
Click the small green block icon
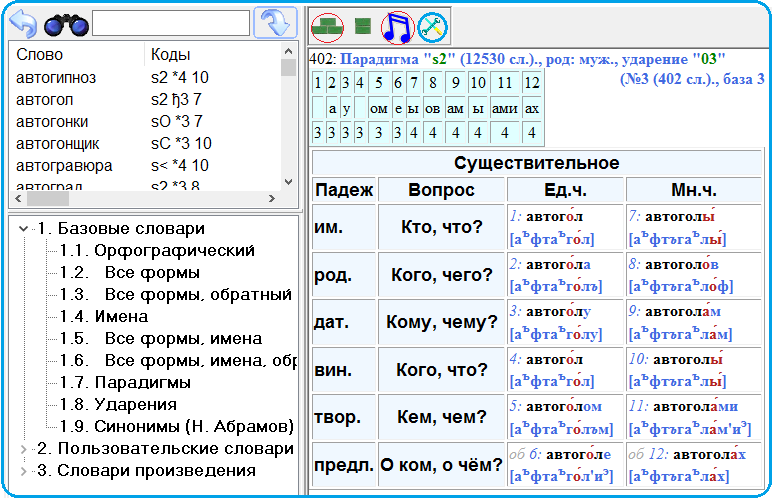pos(363,26)
